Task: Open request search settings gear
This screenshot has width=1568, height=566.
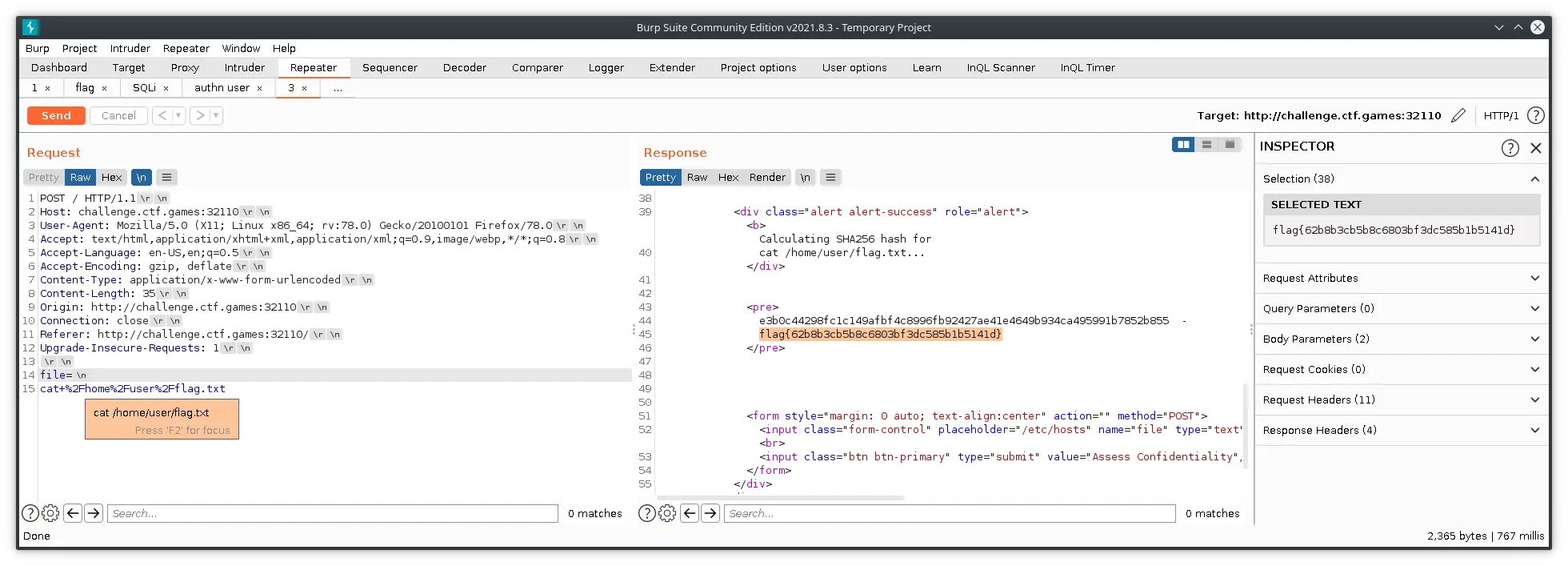Action: click(x=50, y=513)
